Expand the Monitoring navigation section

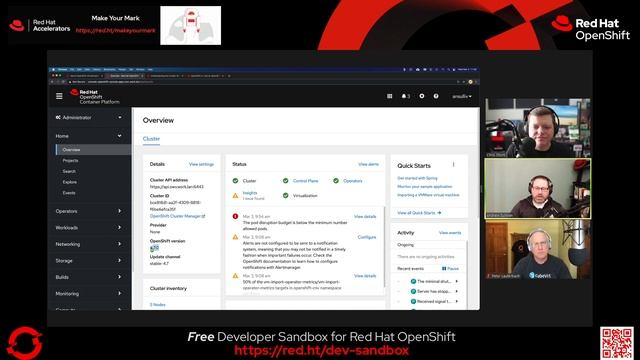[x=89, y=293]
